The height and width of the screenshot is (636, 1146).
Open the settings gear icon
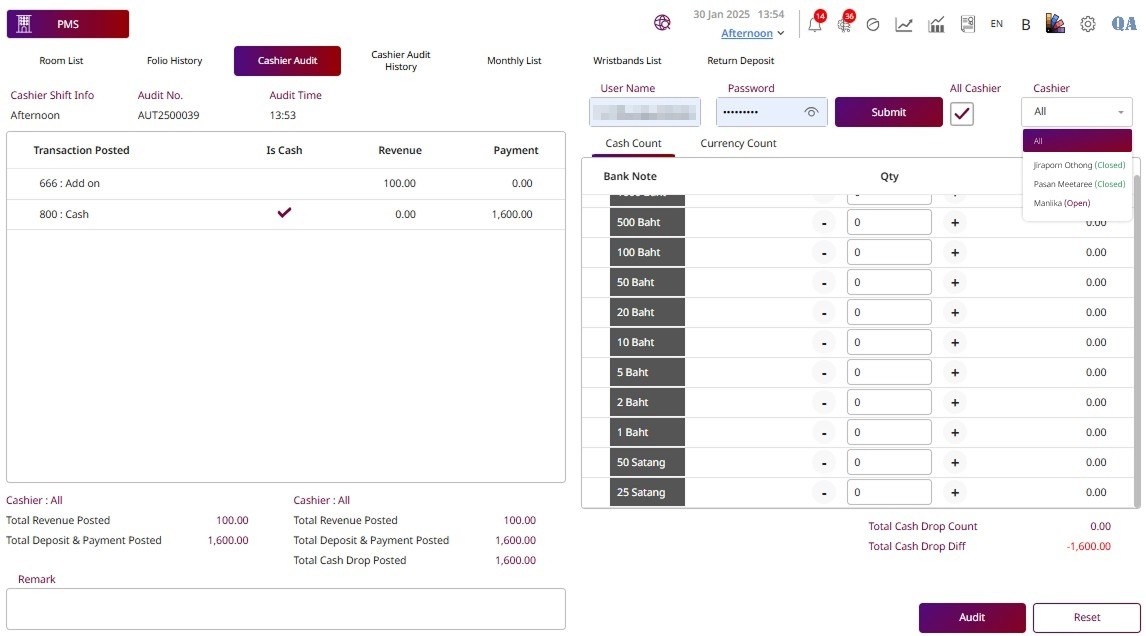(1088, 24)
